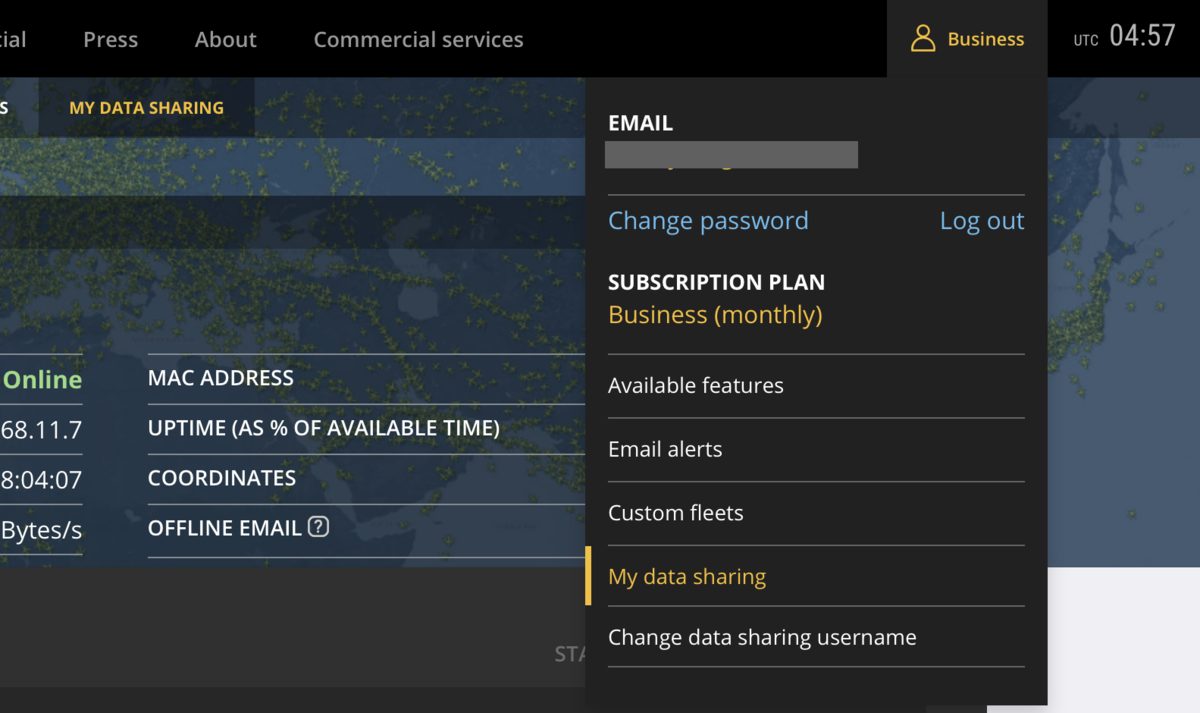Open the Business account dropdown

967,39
